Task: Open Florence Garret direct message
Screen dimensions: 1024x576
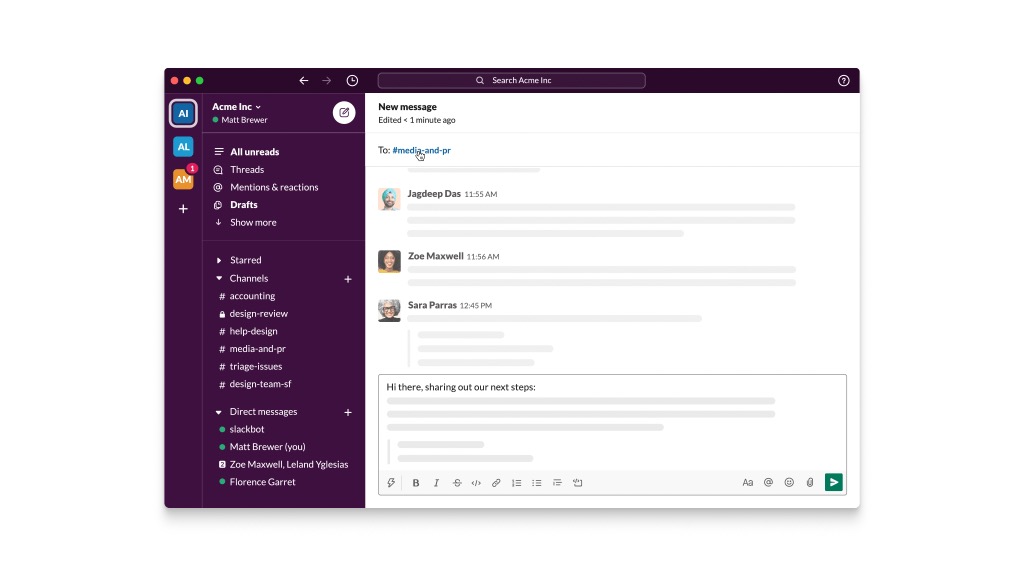Action: pyautogui.click(x=262, y=482)
